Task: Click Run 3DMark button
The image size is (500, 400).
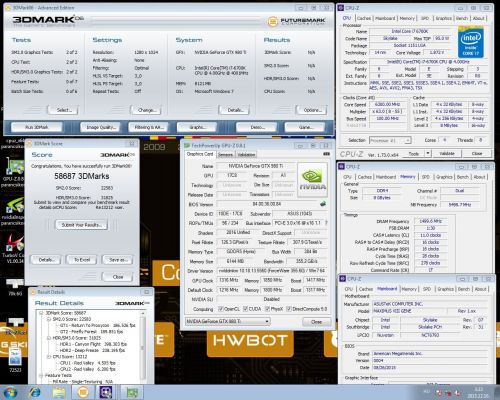Action: click(x=37, y=127)
